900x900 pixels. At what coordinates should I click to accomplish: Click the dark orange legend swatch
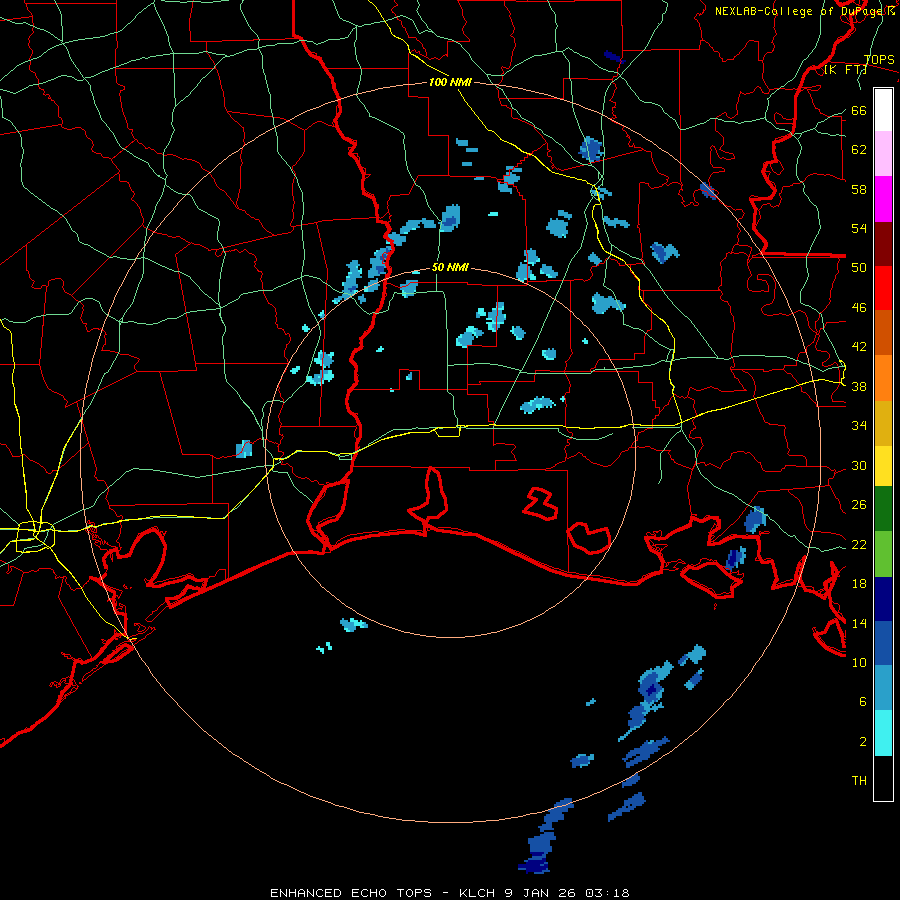click(883, 333)
